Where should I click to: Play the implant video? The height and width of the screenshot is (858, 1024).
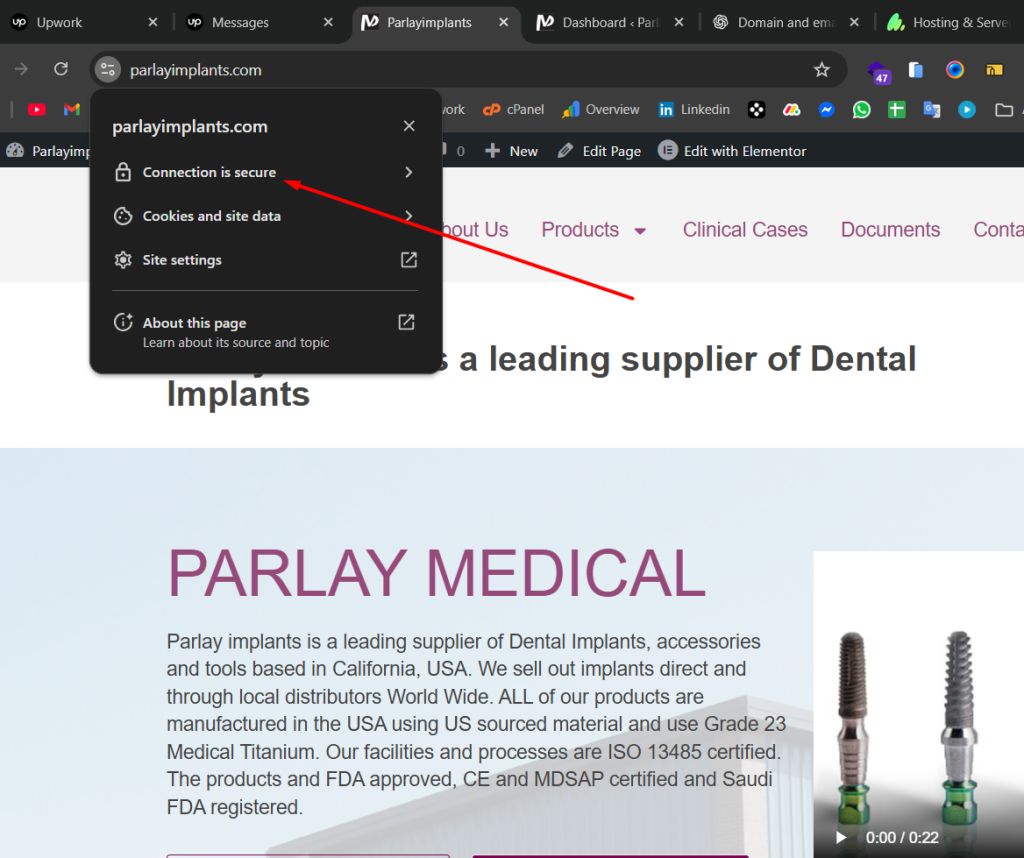(x=841, y=837)
